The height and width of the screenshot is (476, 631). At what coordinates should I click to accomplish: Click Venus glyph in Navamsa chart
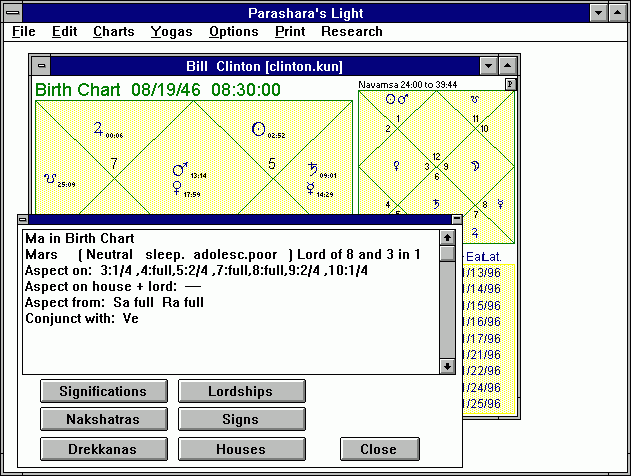(396, 165)
